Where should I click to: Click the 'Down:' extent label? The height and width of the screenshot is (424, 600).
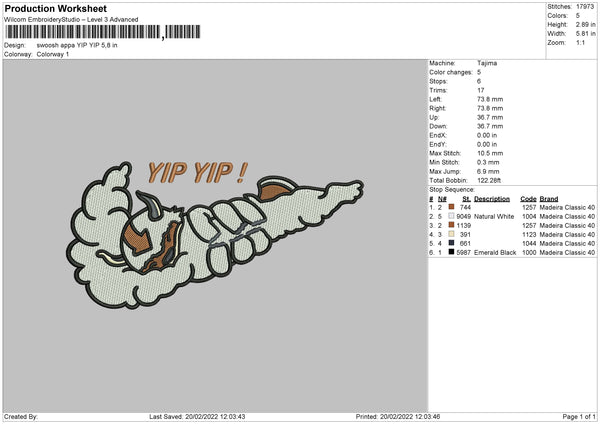pyautogui.click(x=438, y=126)
